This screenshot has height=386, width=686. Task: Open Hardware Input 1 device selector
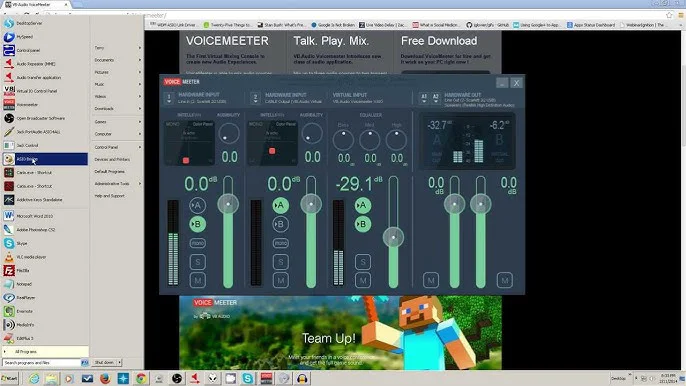(169, 98)
